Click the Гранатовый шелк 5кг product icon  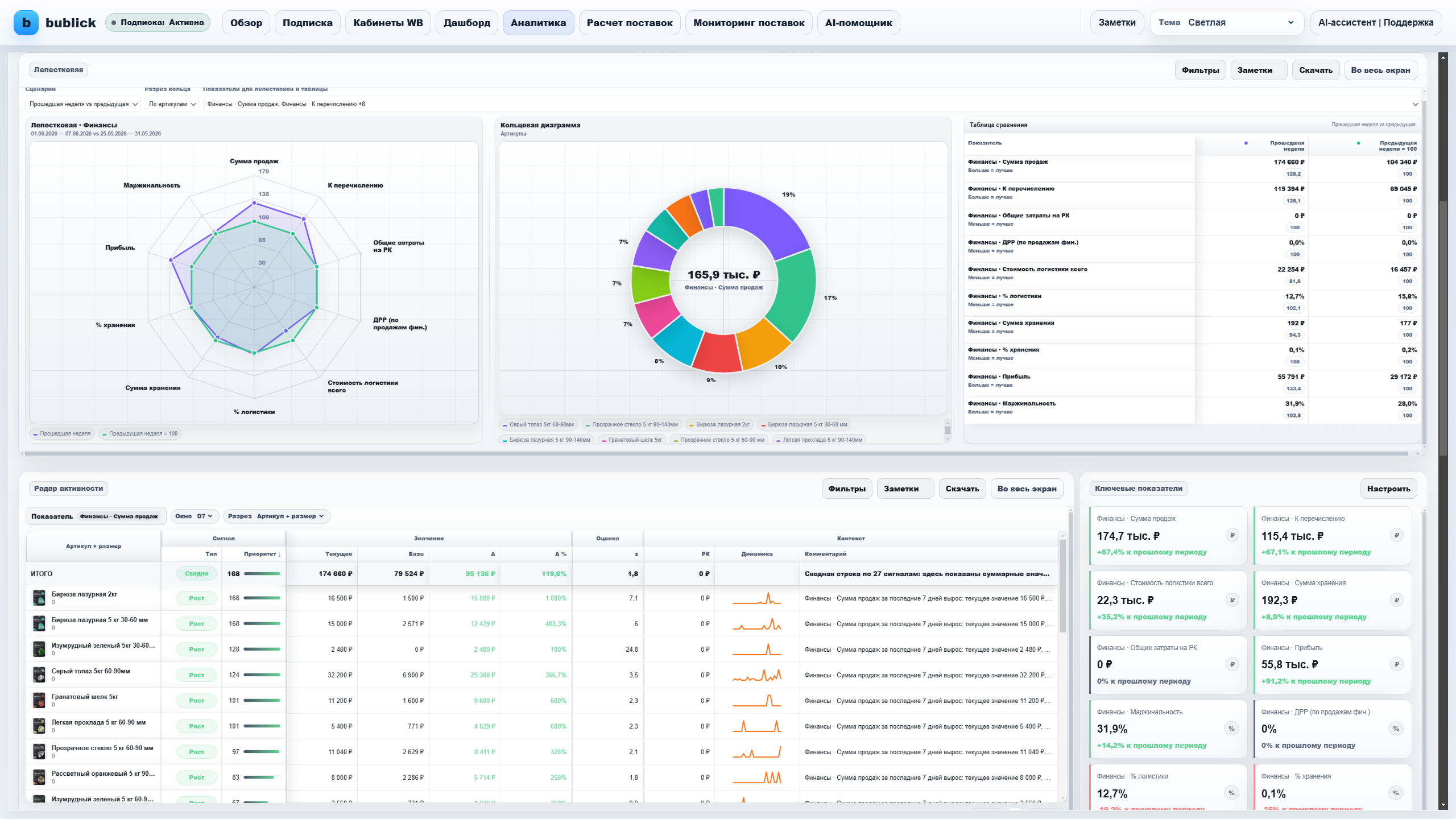pos(39,700)
